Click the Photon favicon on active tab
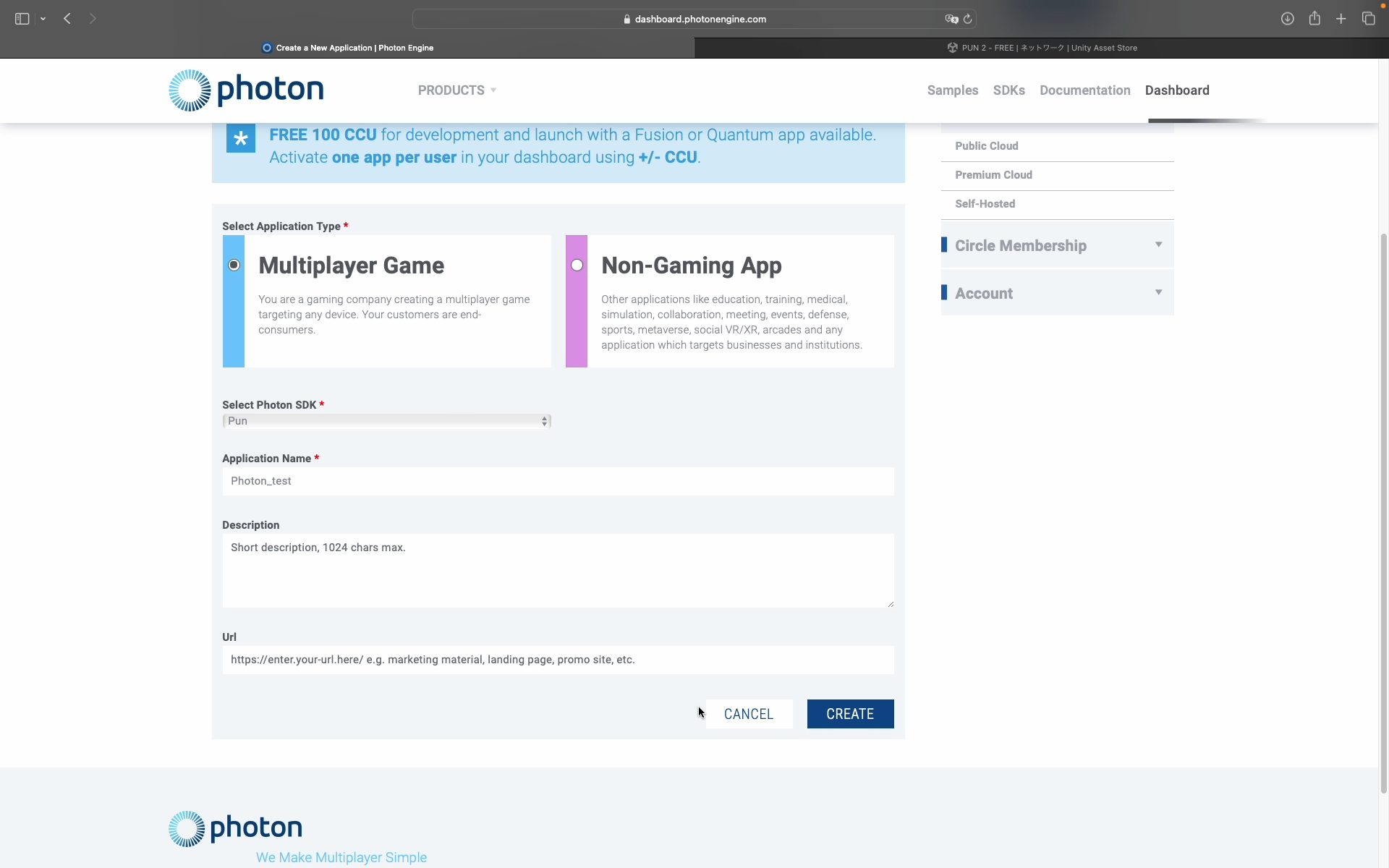Image resolution: width=1389 pixels, height=868 pixels. 267,48
